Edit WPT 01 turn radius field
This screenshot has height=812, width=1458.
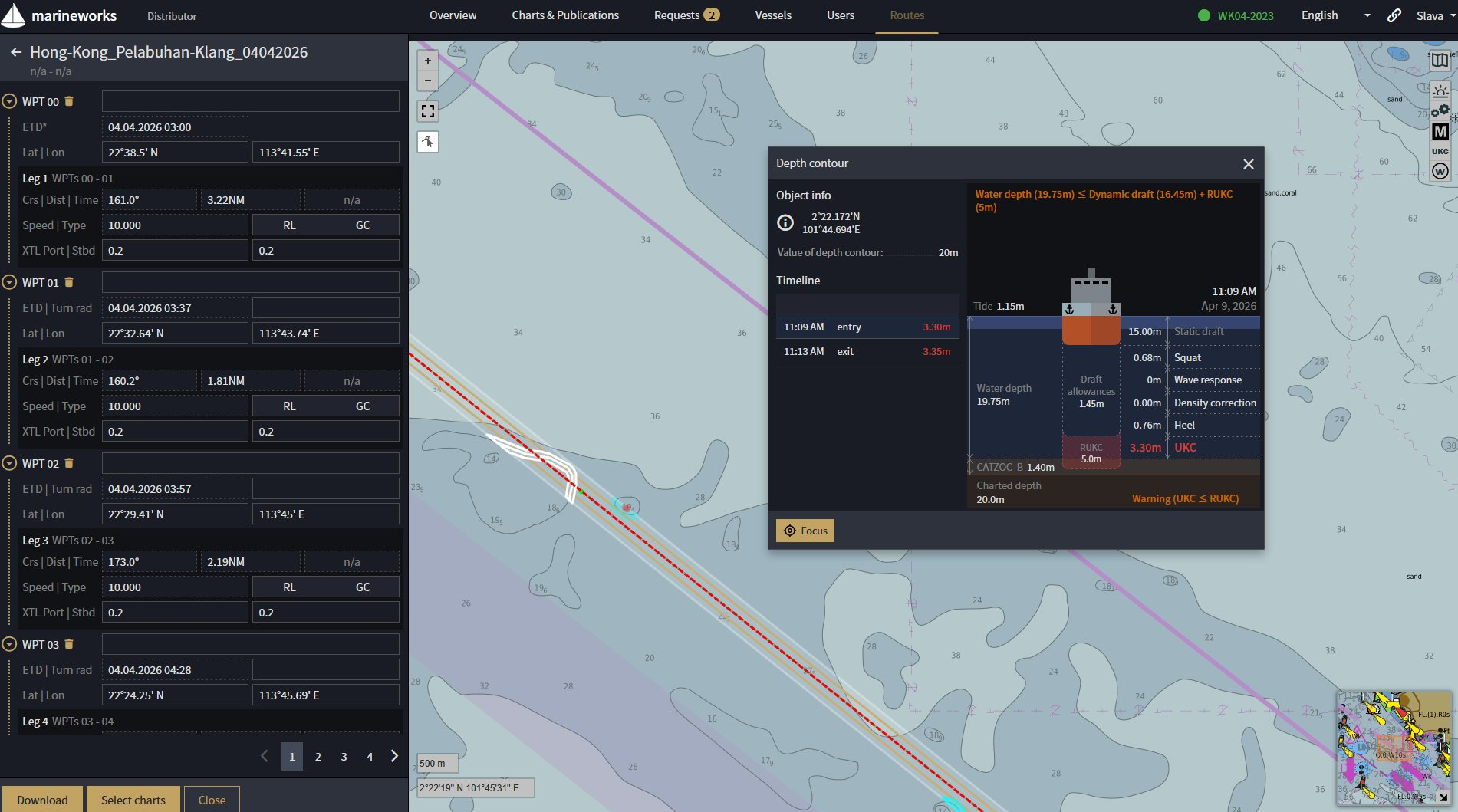(x=326, y=308)
